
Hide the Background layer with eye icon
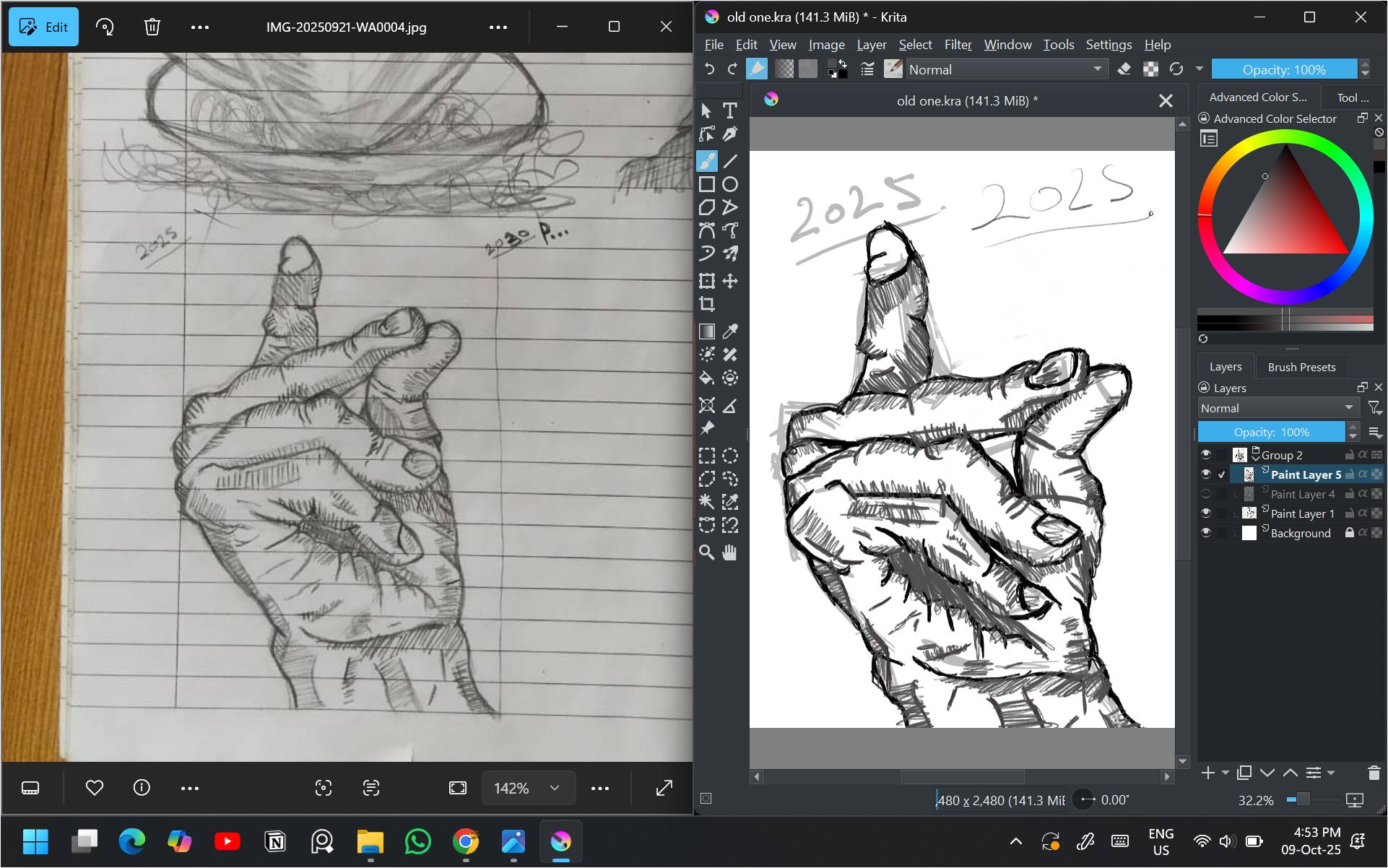point(1205,533)
